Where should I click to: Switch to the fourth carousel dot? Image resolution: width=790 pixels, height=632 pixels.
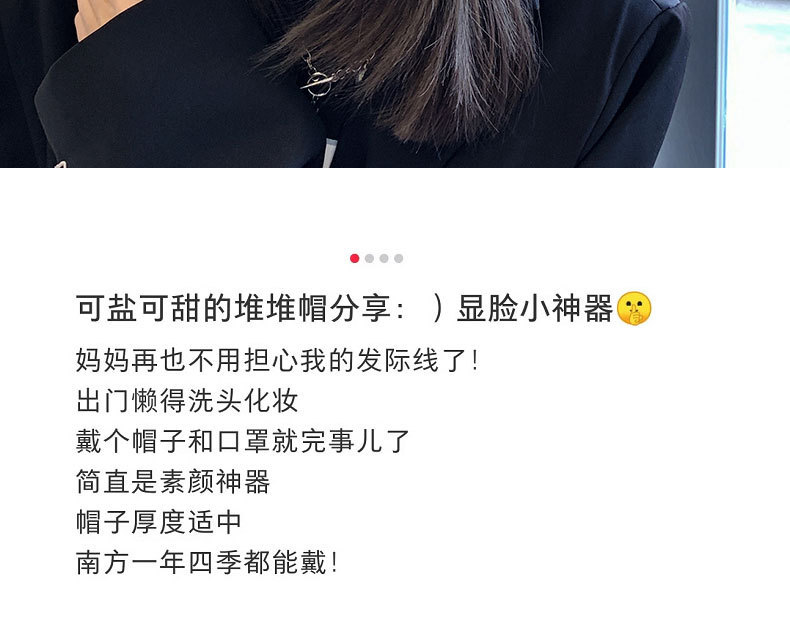pos(399,259)
